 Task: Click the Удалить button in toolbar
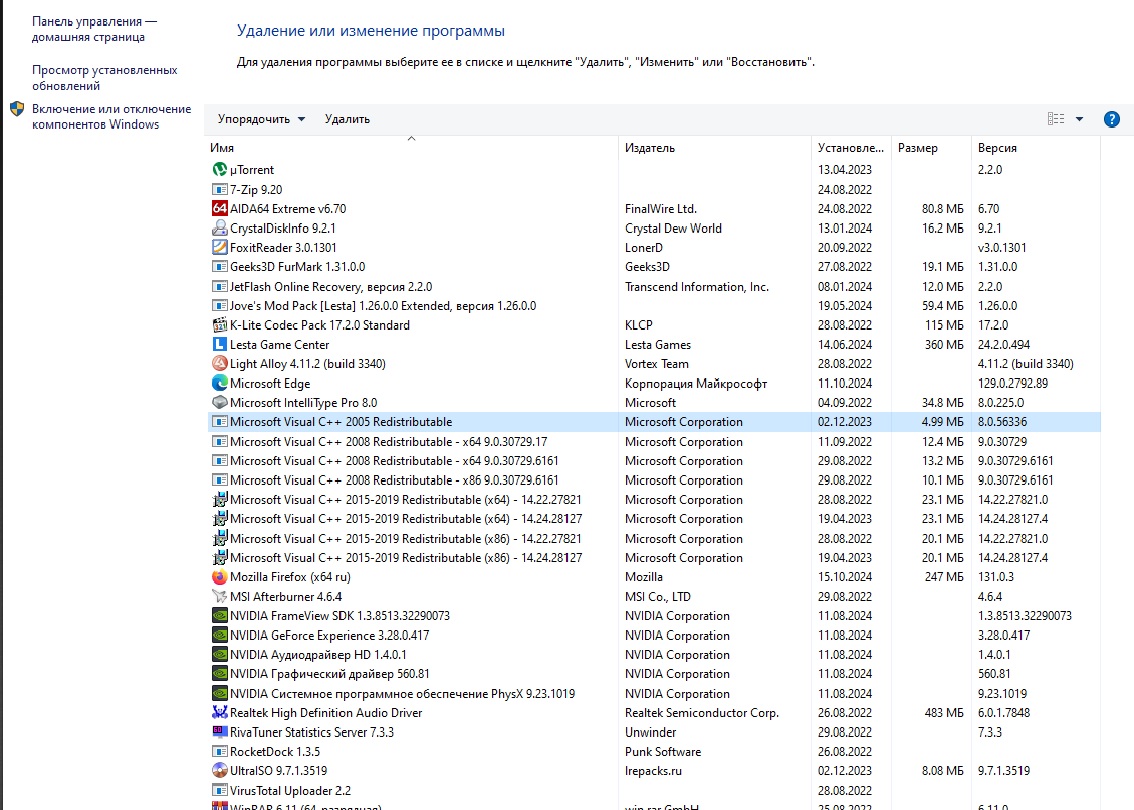347,119
